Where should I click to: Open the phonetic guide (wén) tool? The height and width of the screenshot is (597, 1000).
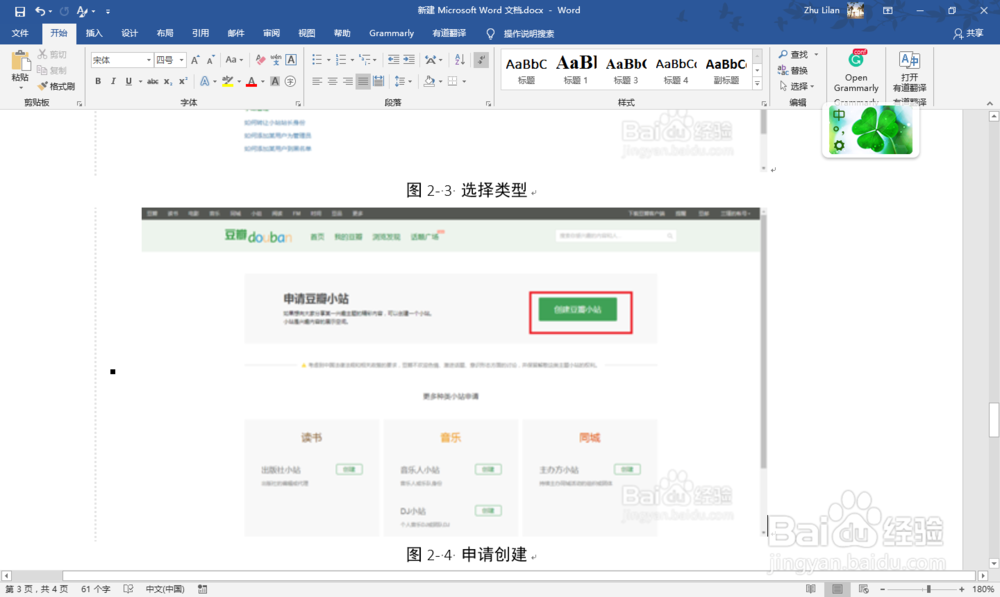tap(276, 60)
